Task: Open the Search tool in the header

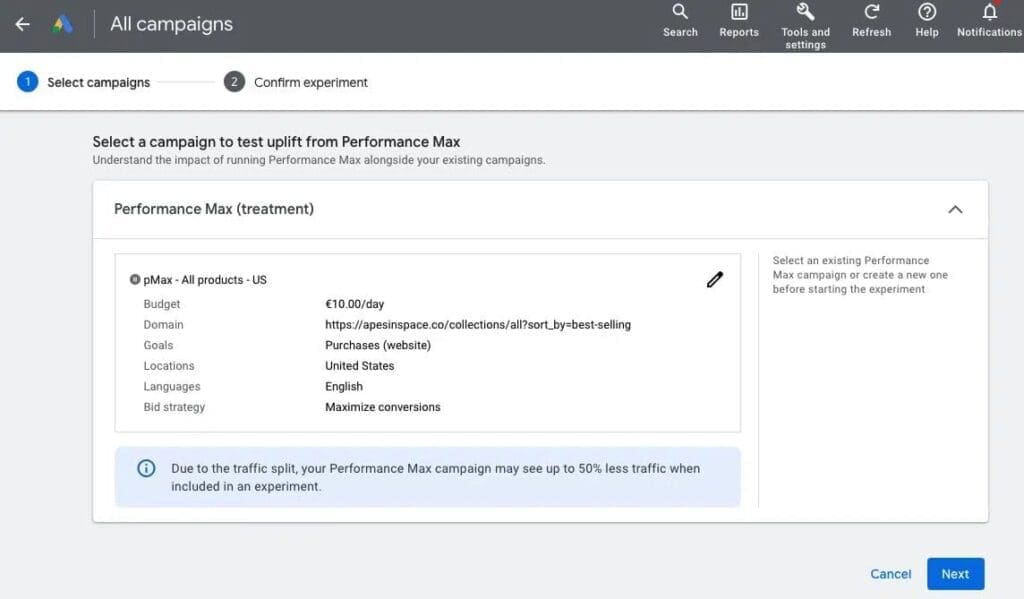Action: tap(680, 21)
